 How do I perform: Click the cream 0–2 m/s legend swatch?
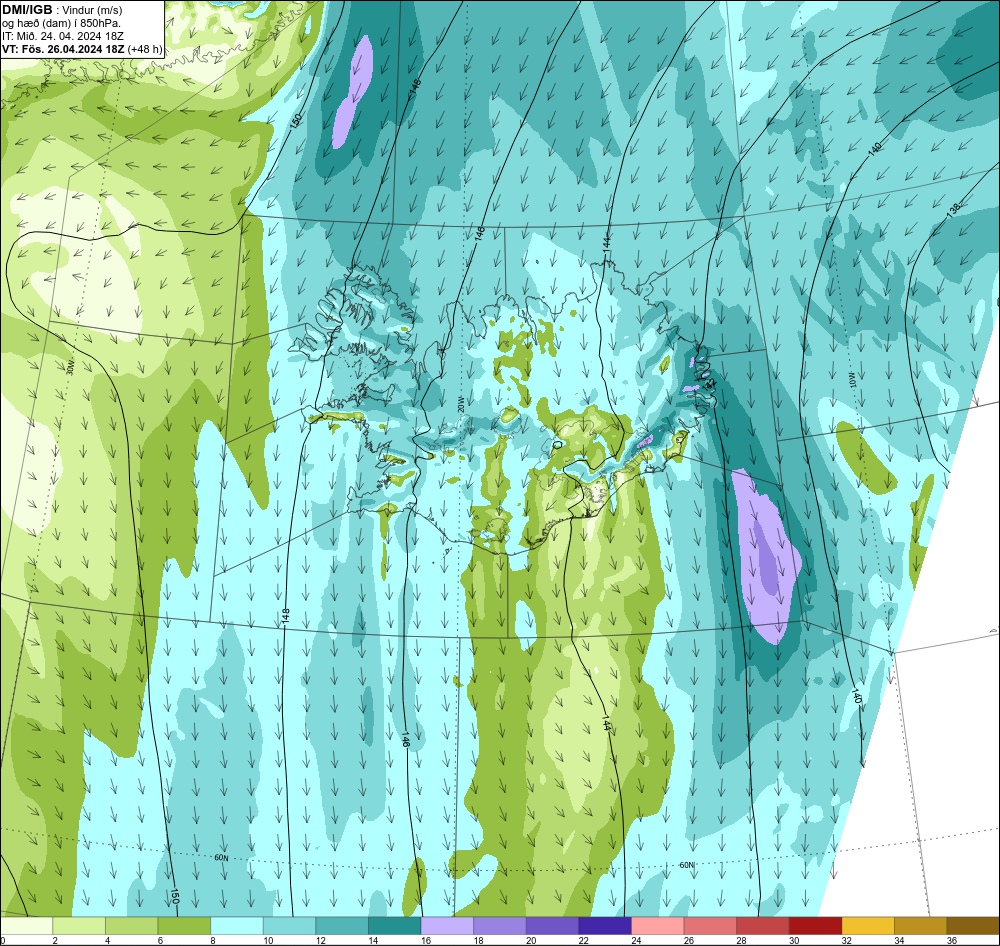click(x=26, y=926)
